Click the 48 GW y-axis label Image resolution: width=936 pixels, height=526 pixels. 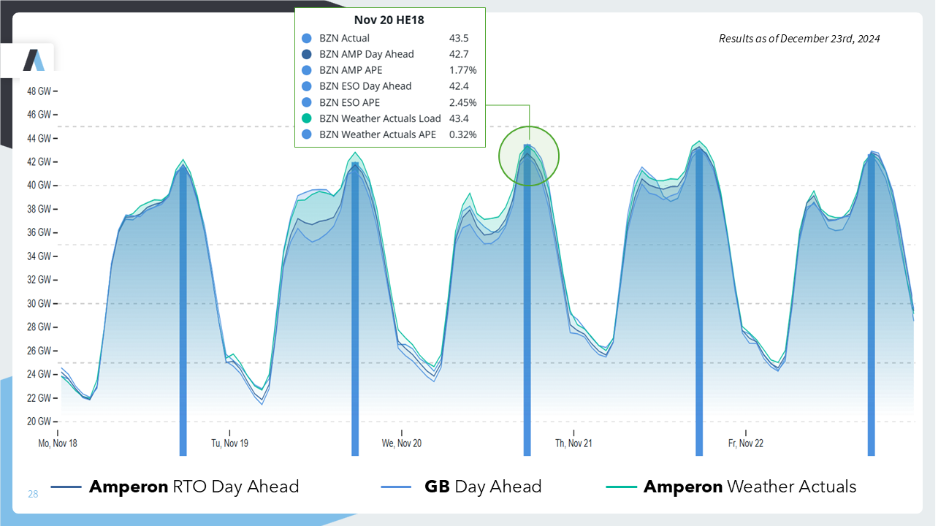click(39, 91)
